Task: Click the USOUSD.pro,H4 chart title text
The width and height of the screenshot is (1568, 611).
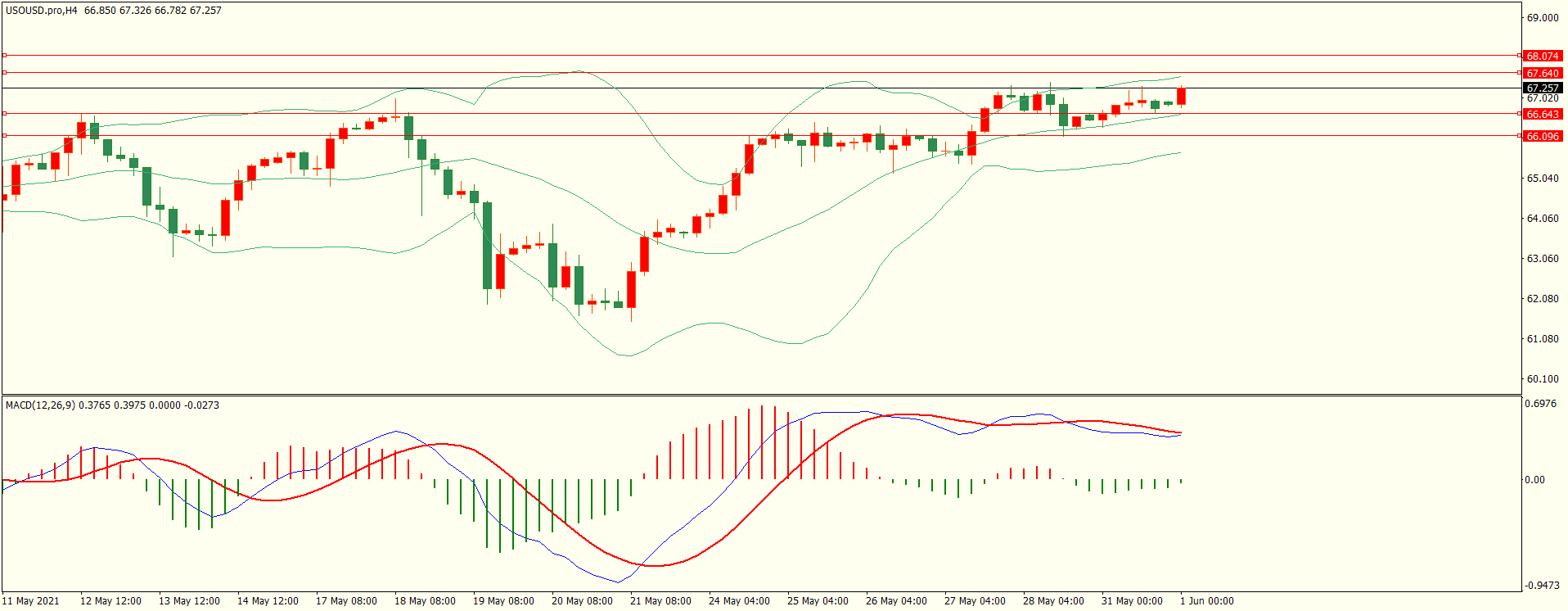Action: (41, 11)
